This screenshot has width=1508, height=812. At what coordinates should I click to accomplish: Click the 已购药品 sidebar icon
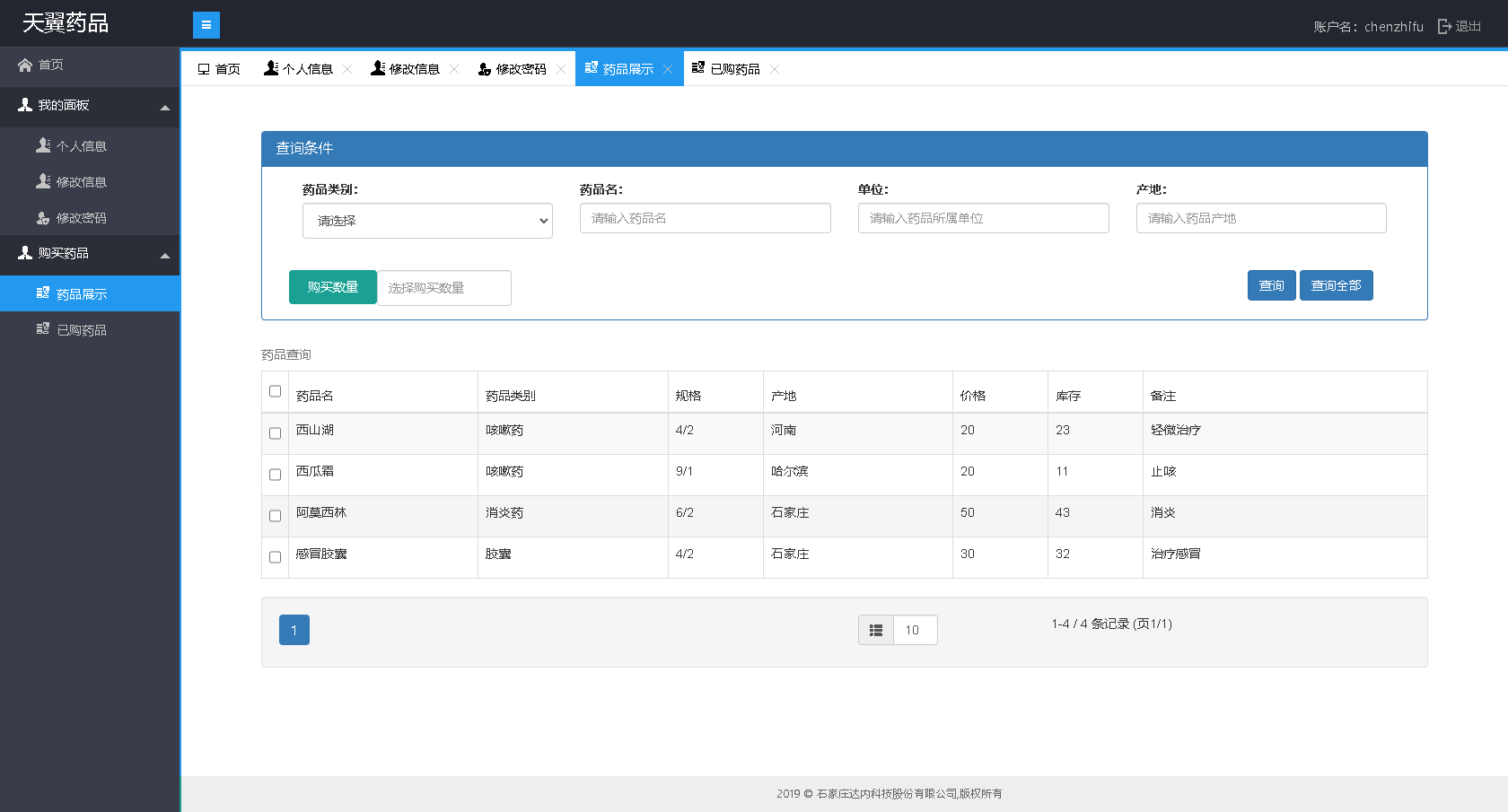[43, 329]
